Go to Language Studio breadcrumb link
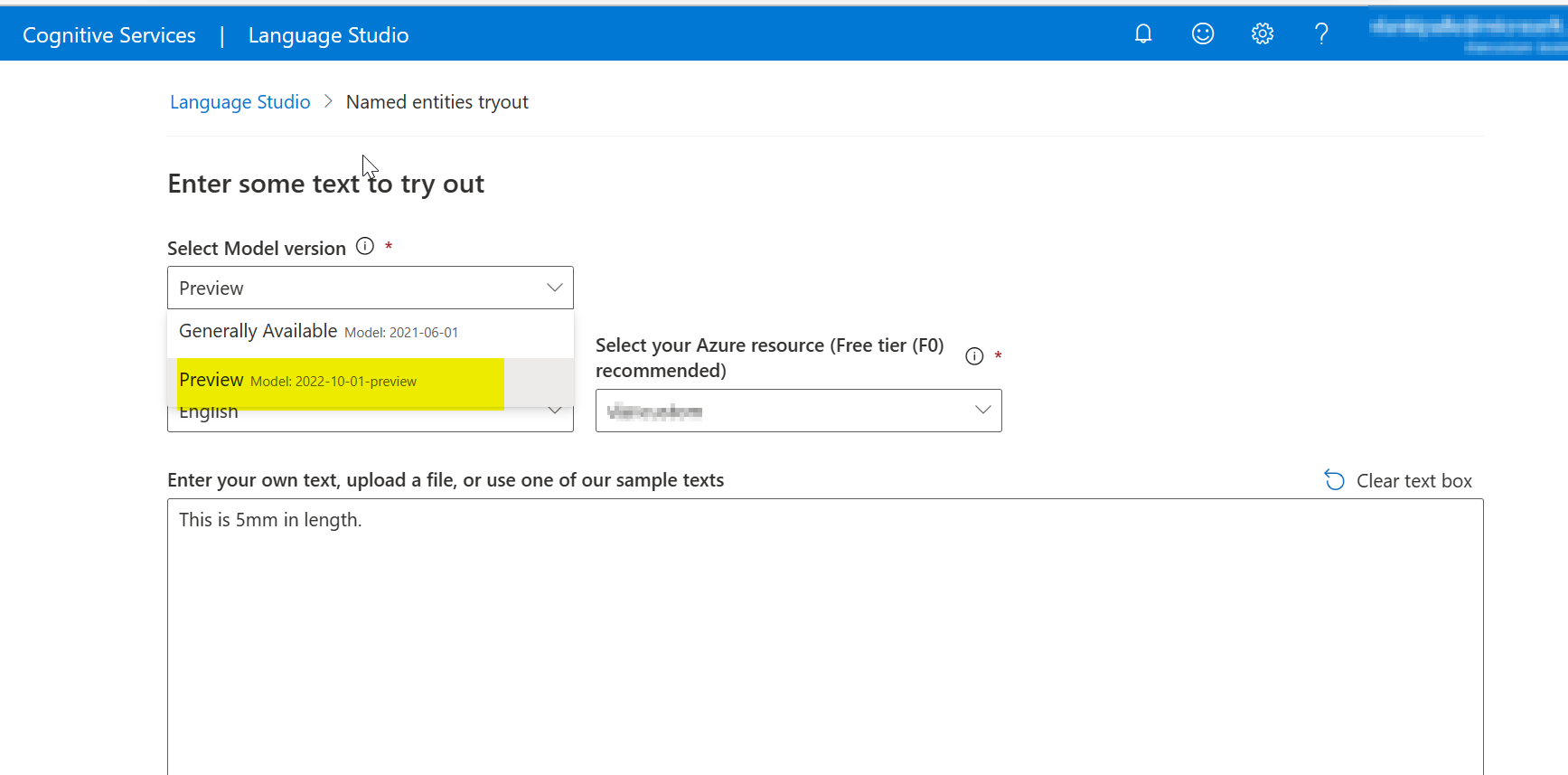This screenshot has width=1568, height=775. 240,102
